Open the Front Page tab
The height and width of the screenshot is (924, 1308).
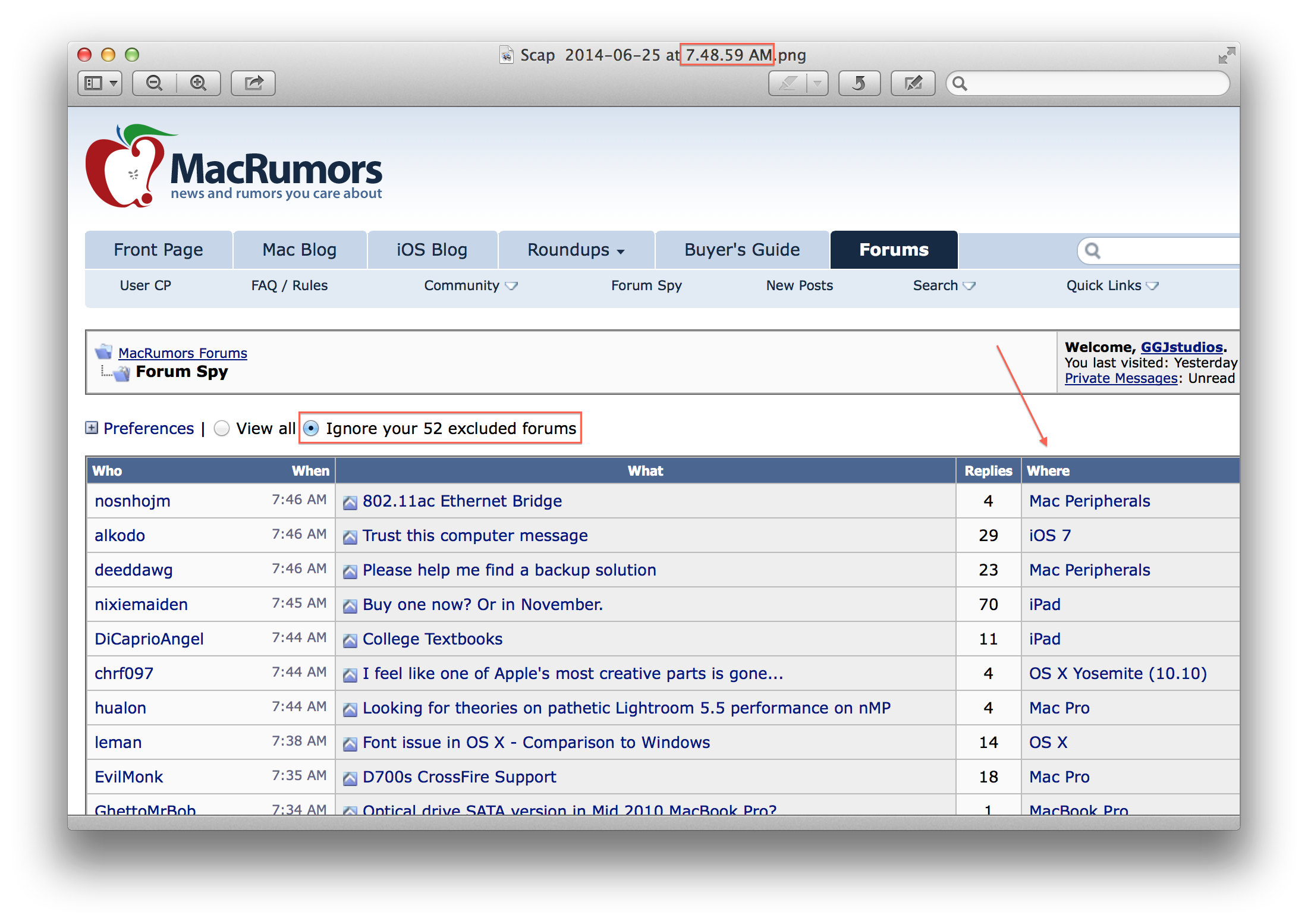(x=158, y=250)
